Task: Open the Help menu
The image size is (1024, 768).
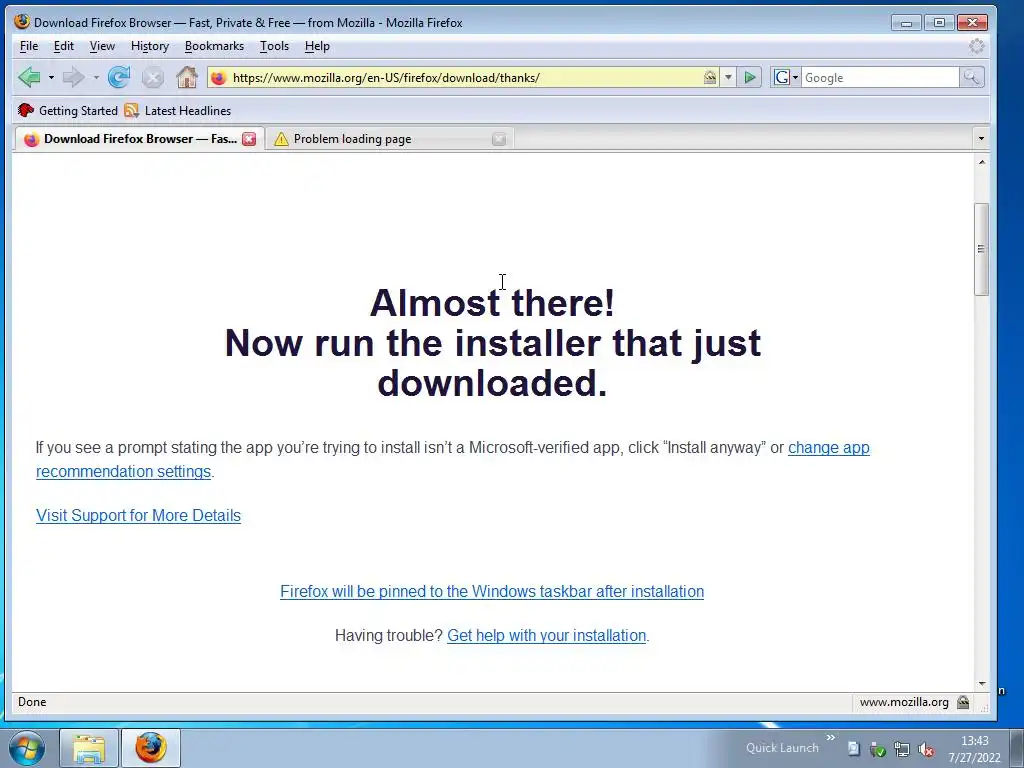Action: [317, 46]
